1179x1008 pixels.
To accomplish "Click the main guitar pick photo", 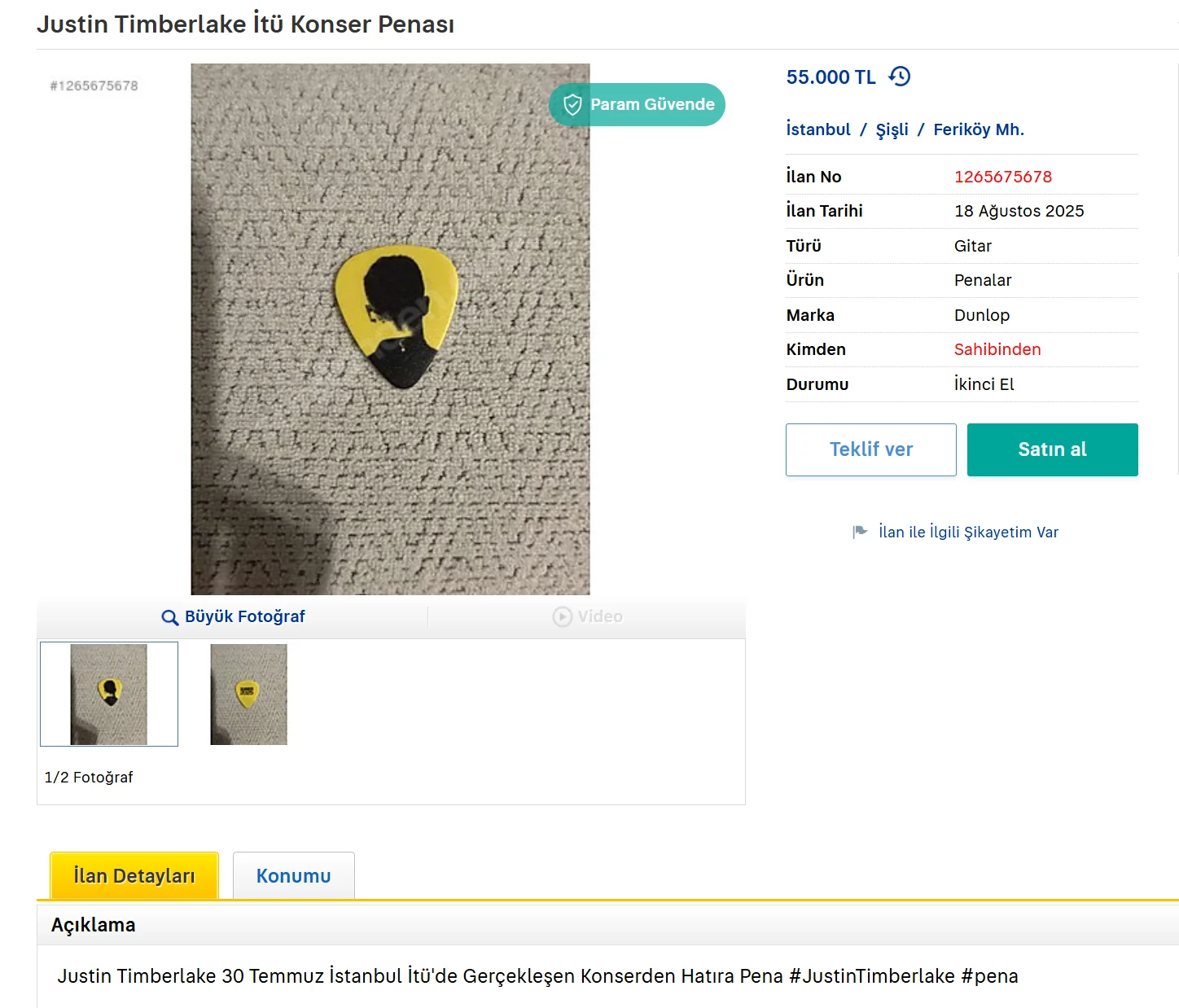I will 390,329.
